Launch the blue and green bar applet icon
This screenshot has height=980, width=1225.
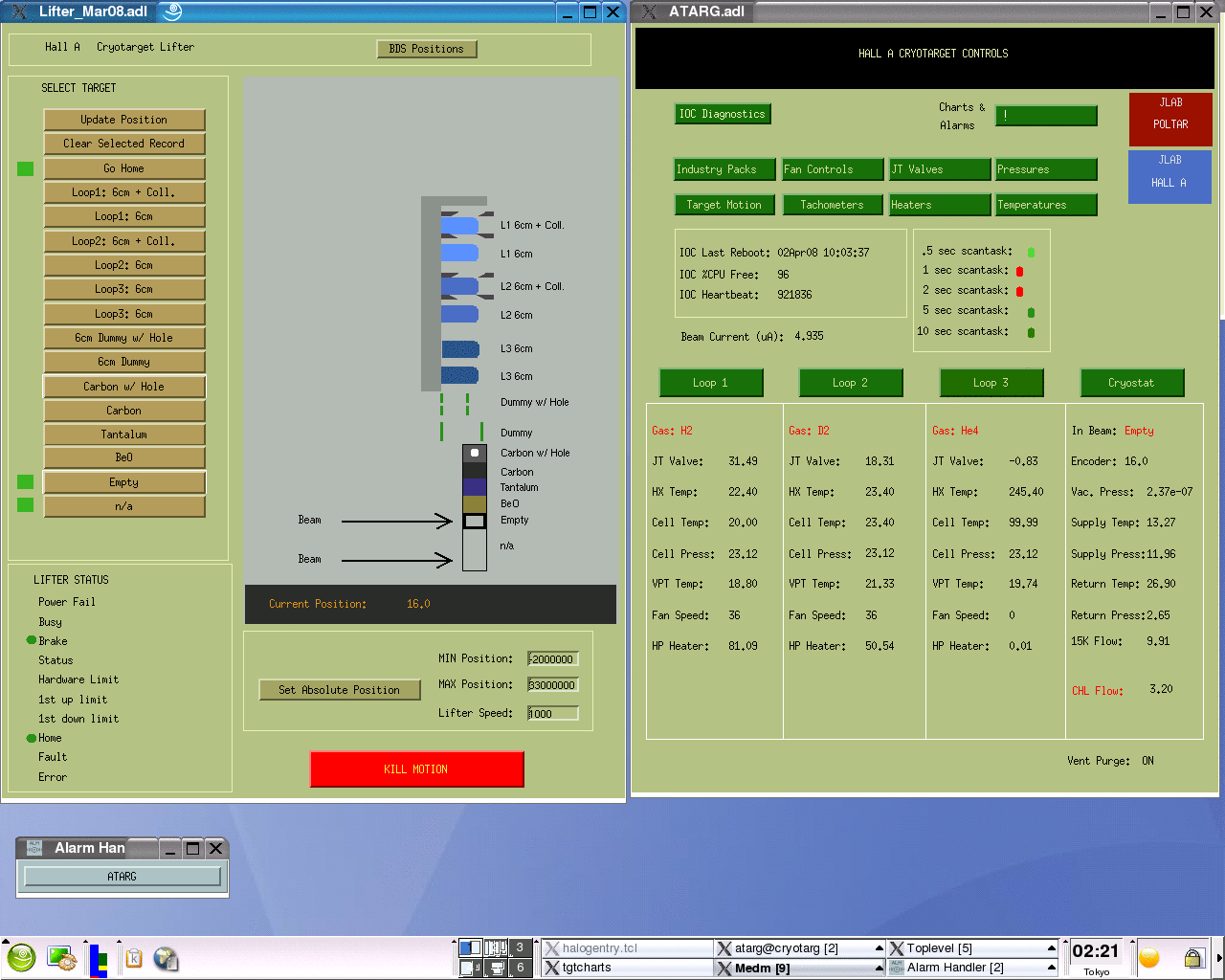[x=99, y=960]
